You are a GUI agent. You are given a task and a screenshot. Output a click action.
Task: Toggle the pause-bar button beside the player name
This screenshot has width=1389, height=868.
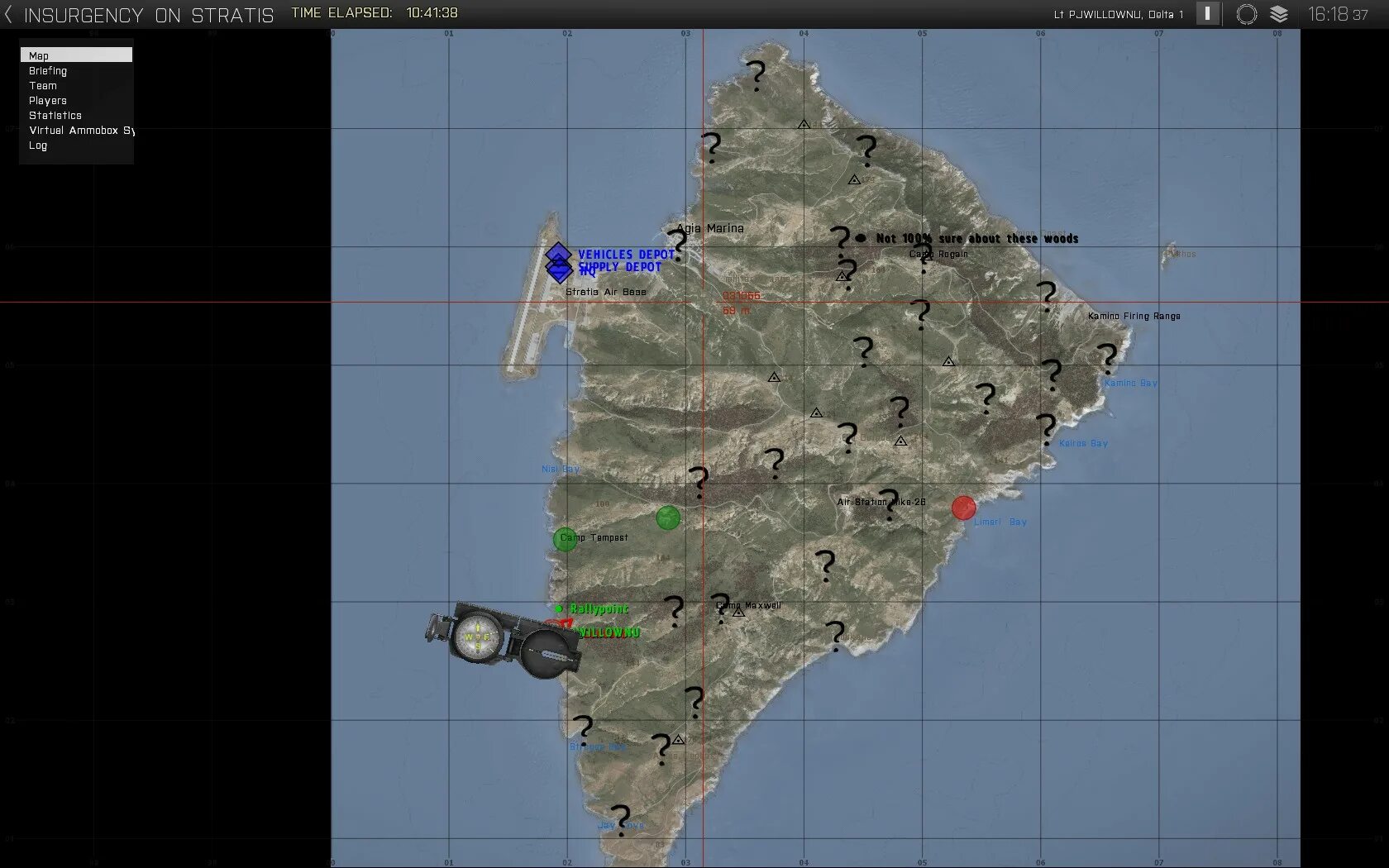(x=1208, y=13)
